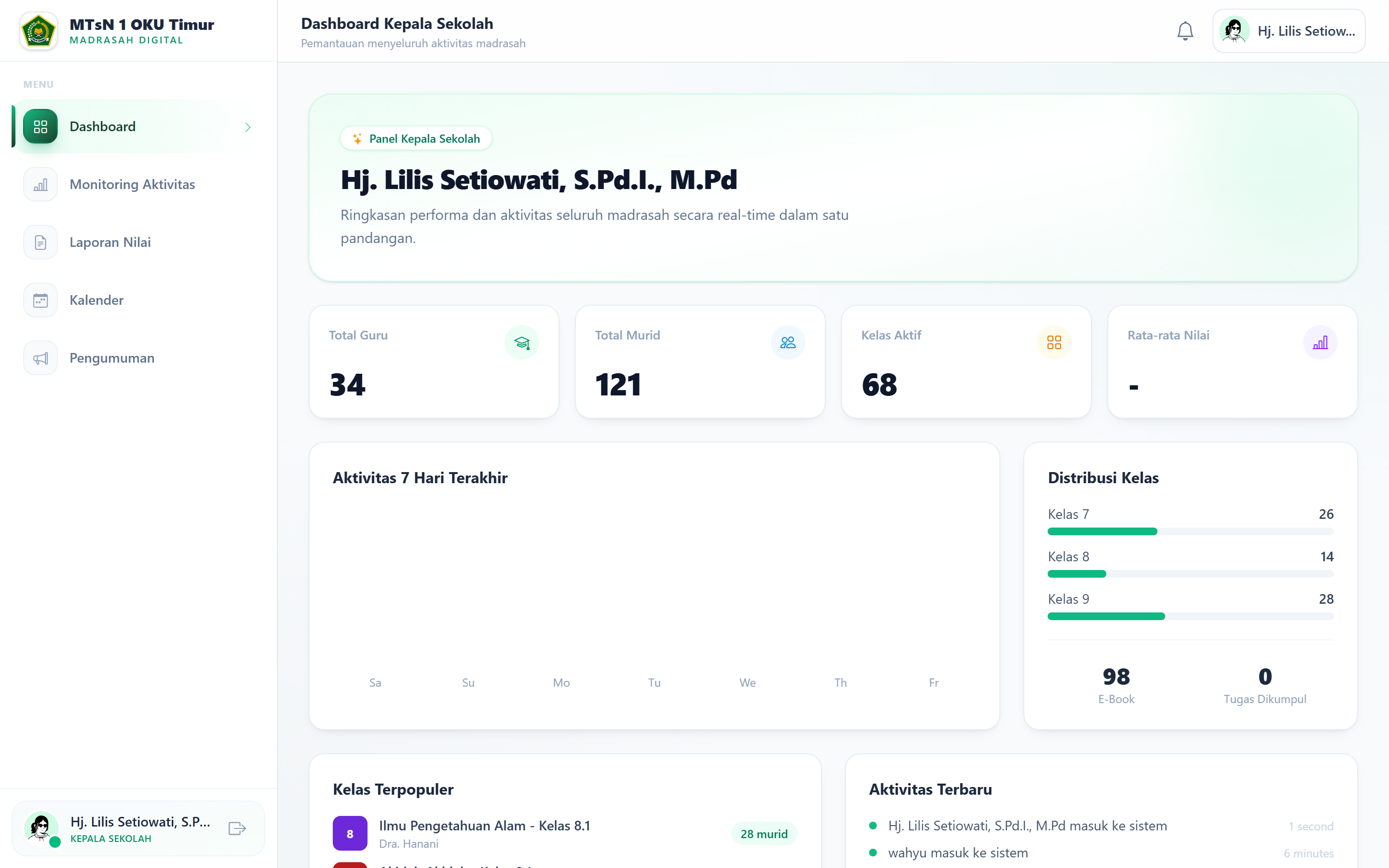Click the sidebar user card Hj. Lilis Setiowati
Screen dimensions: 1389x868
tap(138, 828)
